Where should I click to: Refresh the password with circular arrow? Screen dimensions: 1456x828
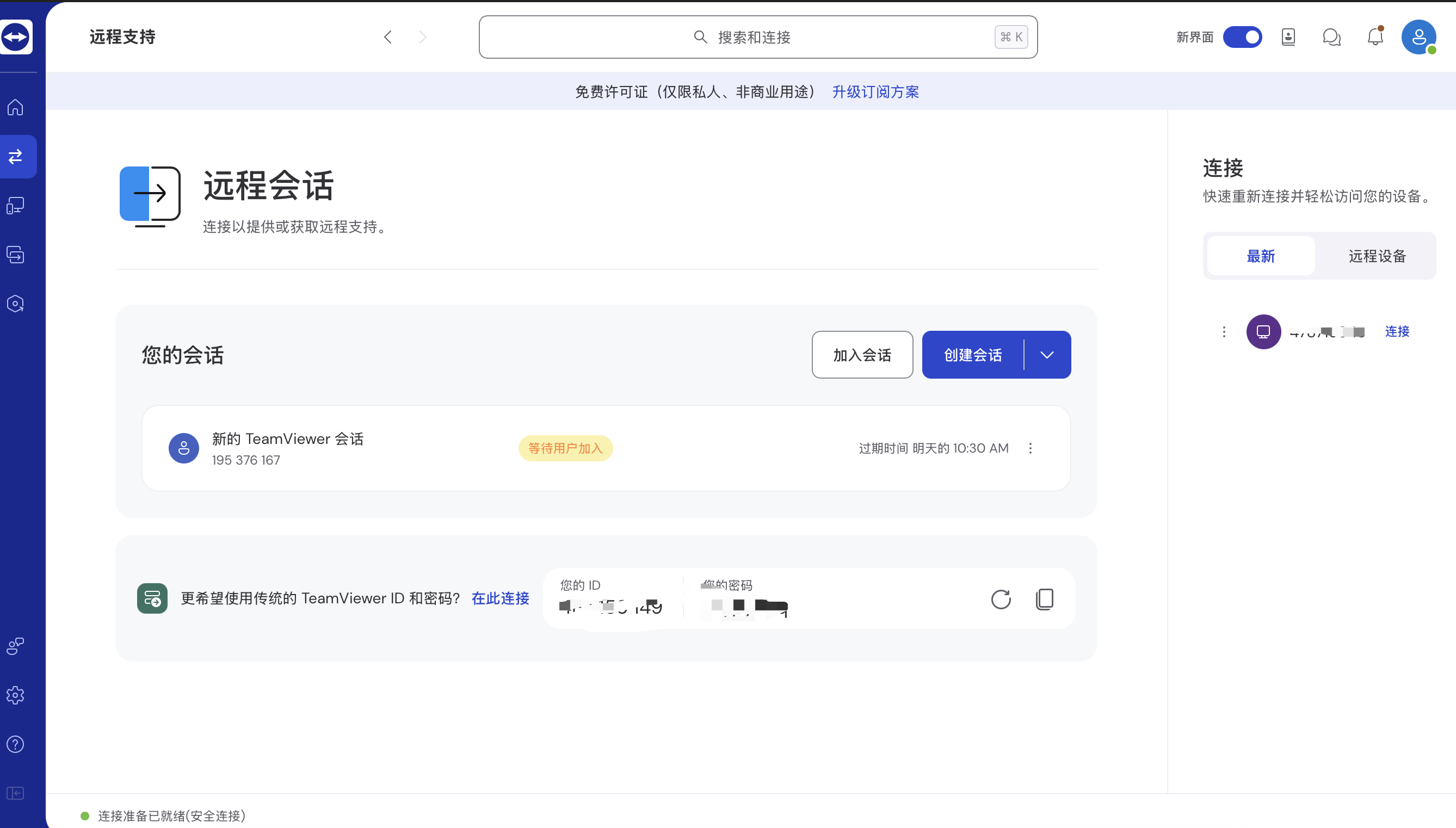[x=1001, y=599]
